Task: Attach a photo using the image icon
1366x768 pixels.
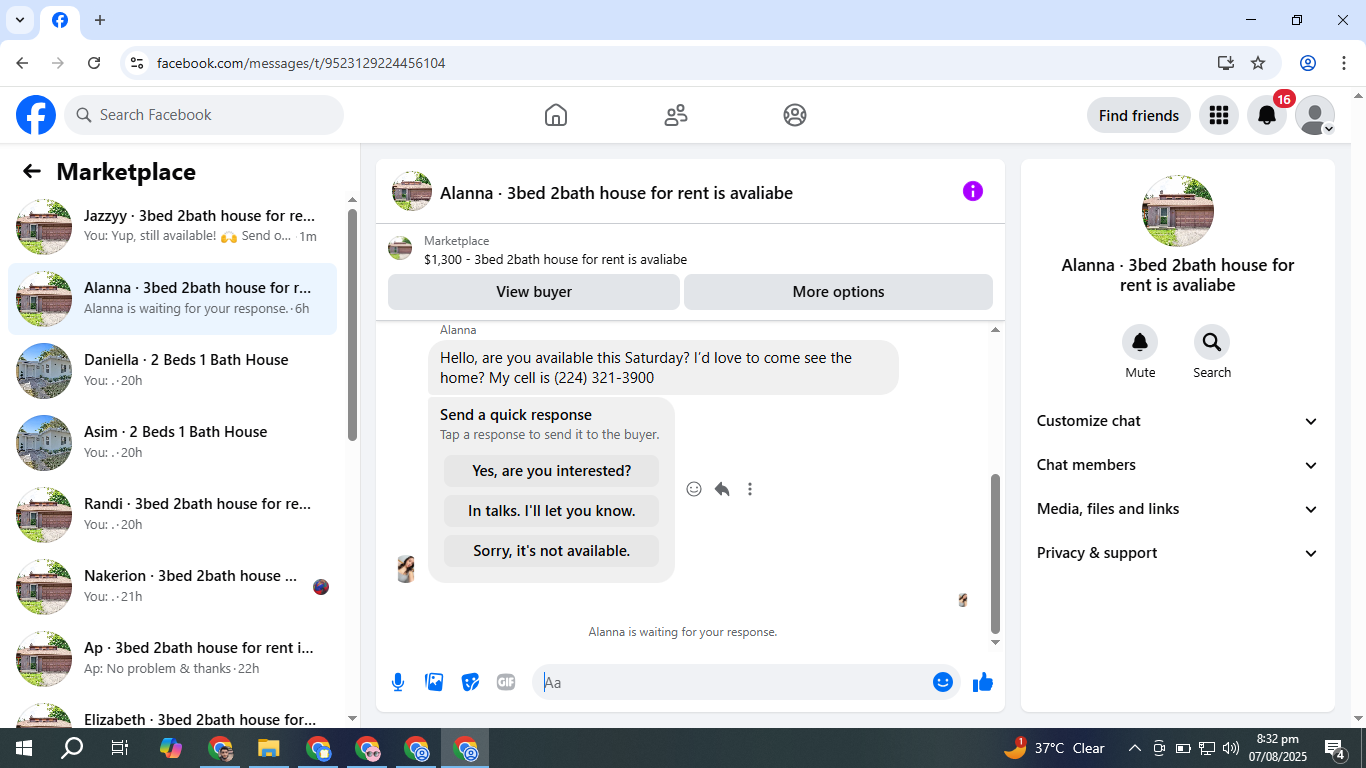Action: pyautogui.click(x=434, y=682)
